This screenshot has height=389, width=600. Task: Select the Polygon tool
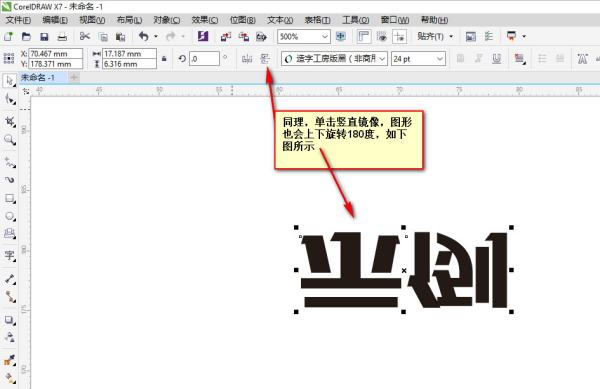(x=10, y=234)
